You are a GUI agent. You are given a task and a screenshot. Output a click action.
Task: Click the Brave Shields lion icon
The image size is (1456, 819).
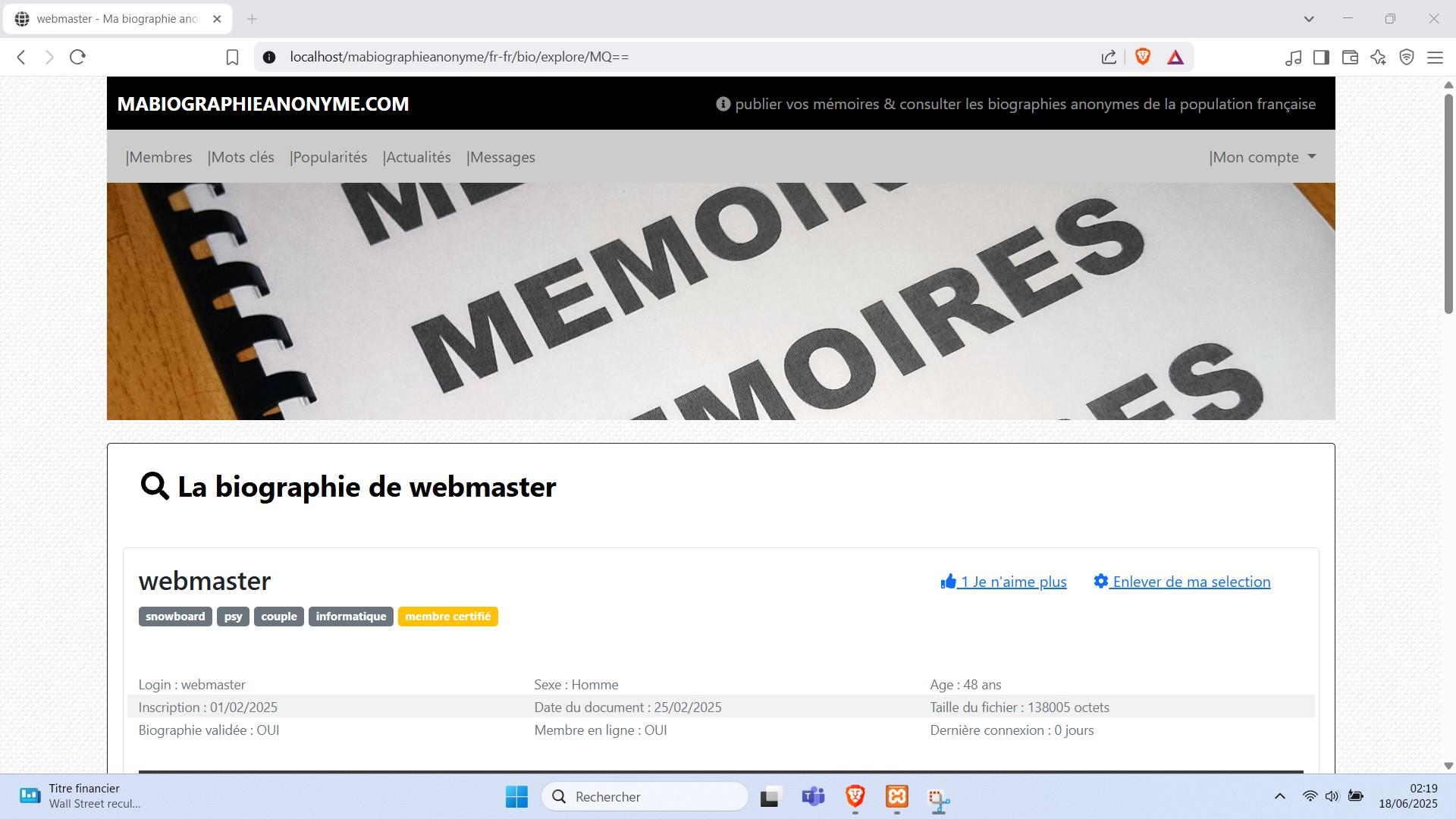pos(1143,57)
